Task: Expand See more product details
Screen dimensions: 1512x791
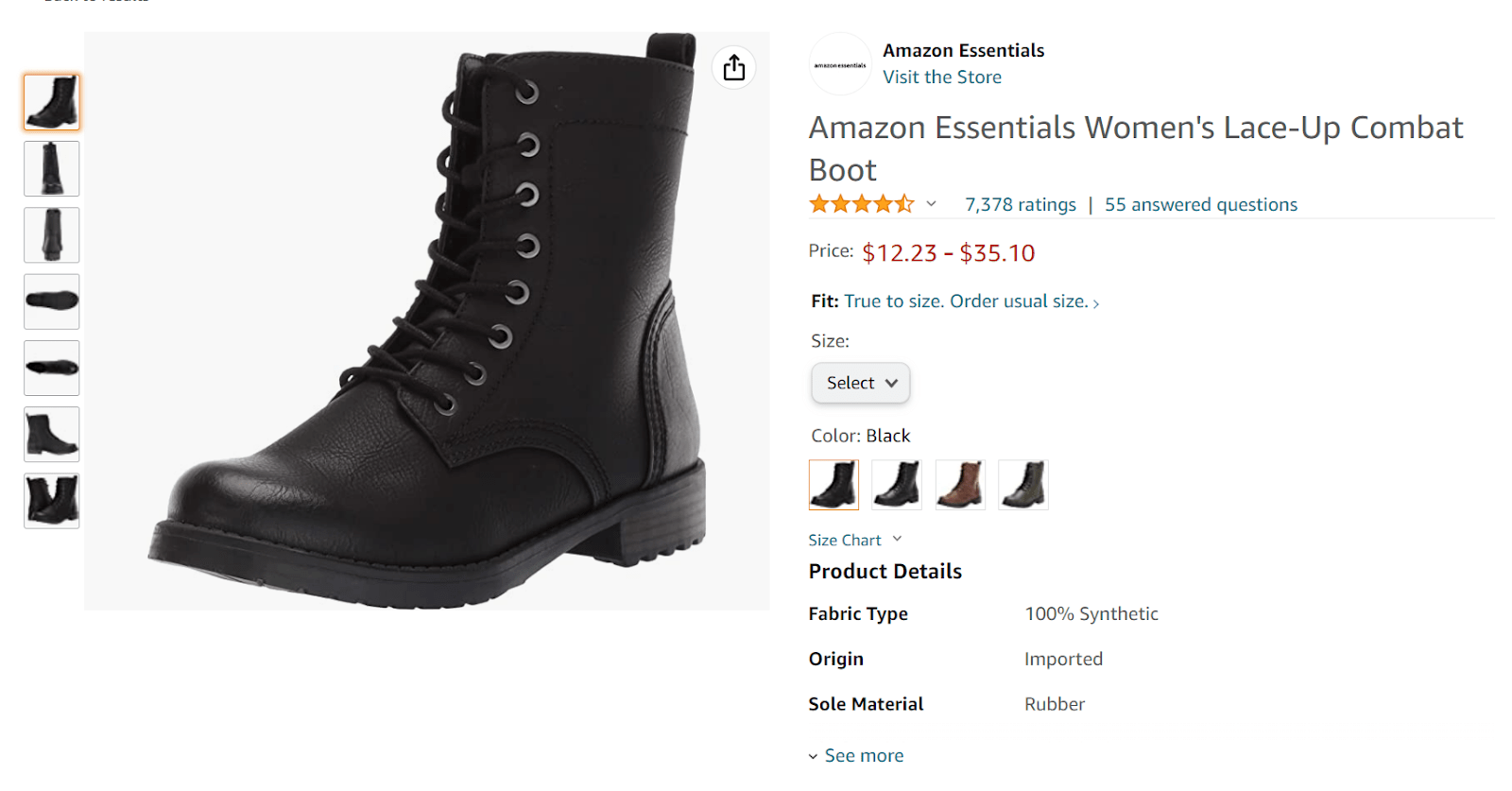Action: tap(856, 755)
